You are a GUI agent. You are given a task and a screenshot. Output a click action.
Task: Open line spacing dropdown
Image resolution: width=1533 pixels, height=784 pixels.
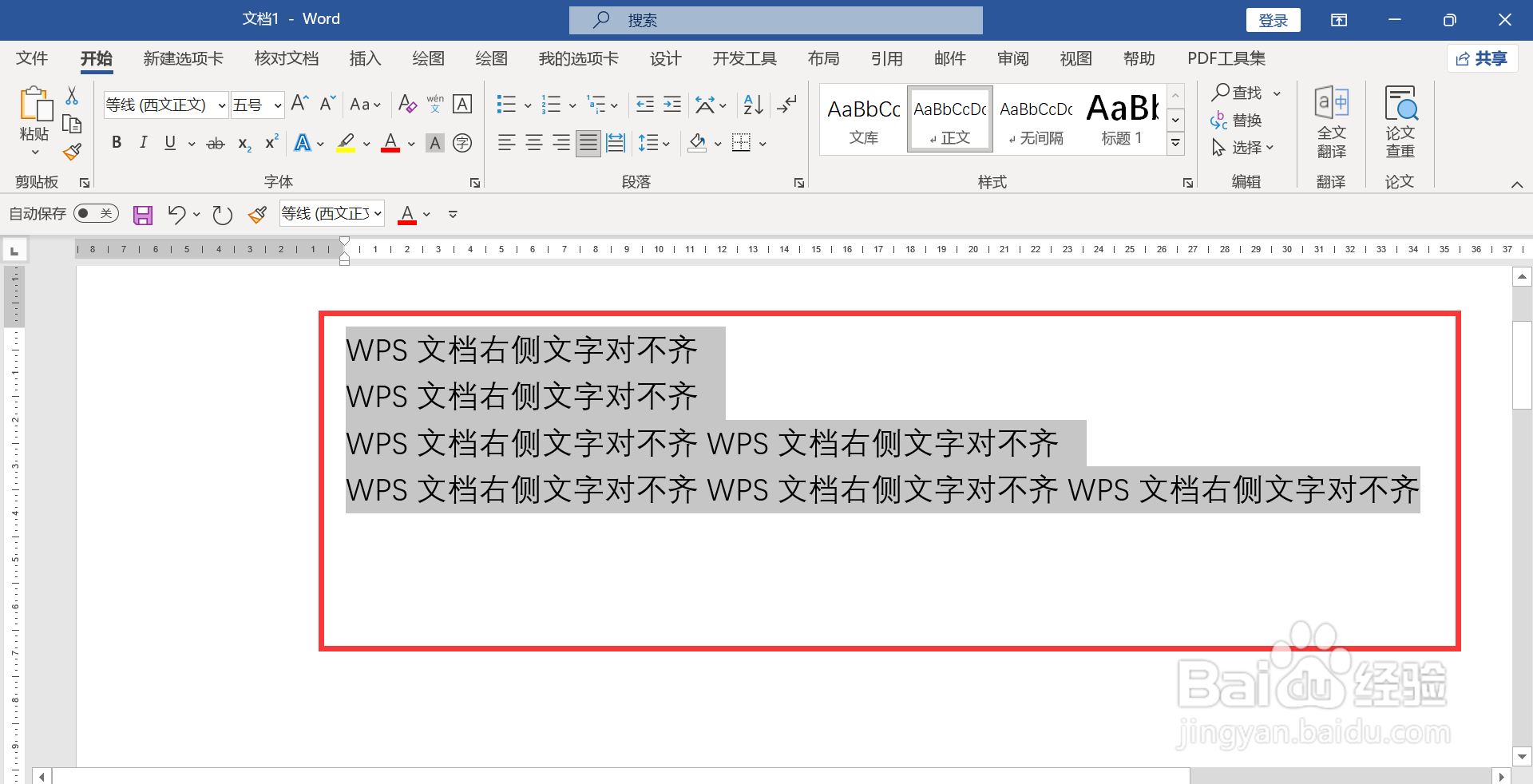654,143
